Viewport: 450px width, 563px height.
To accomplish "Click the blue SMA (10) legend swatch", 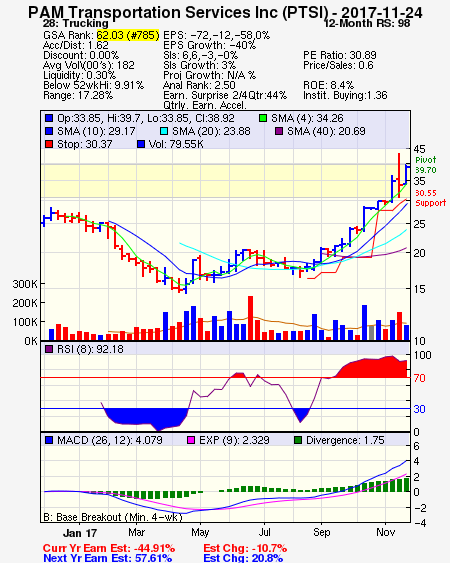I will pos(49,131).
